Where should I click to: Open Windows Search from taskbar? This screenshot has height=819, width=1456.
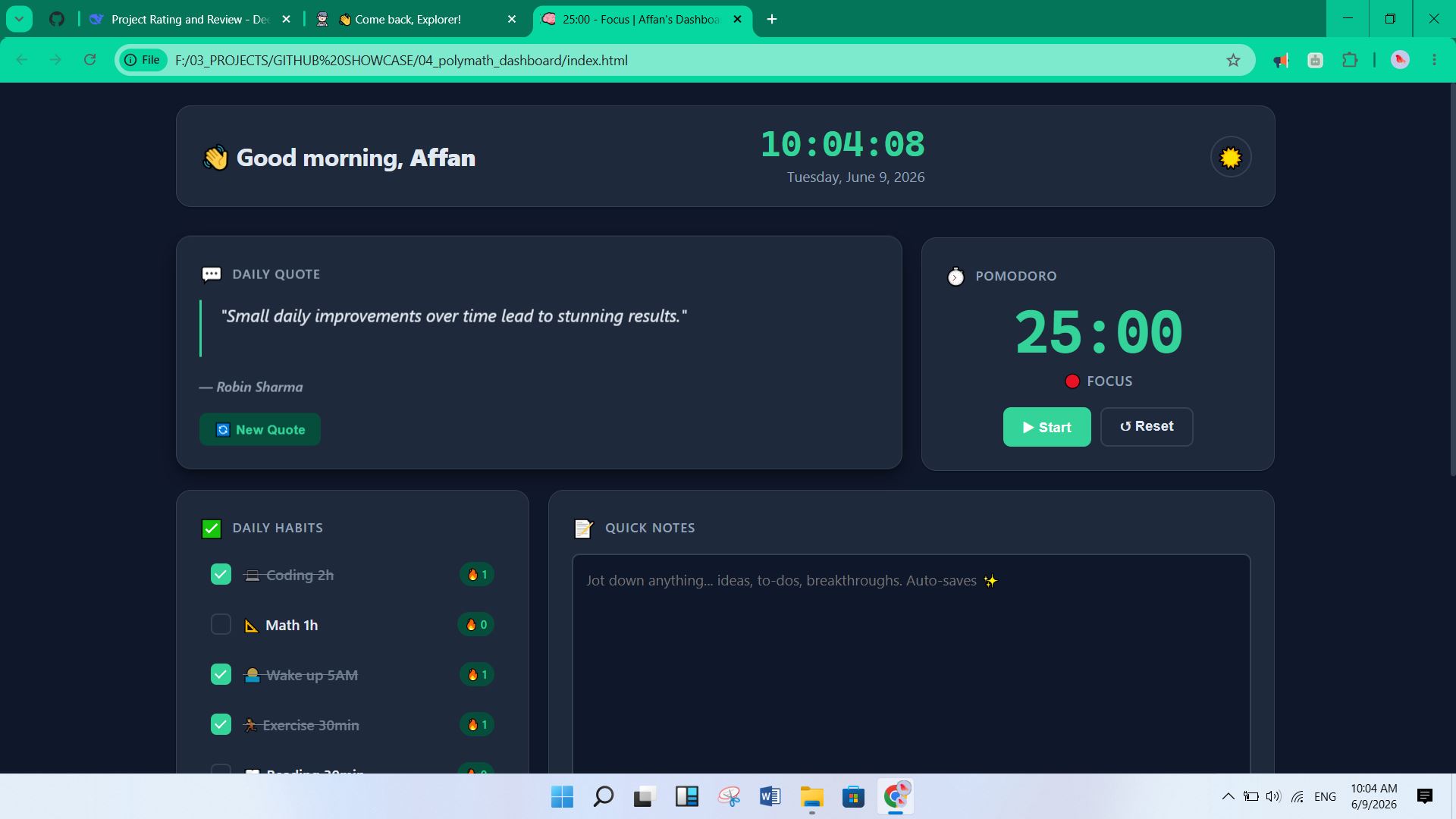[603, 796]
